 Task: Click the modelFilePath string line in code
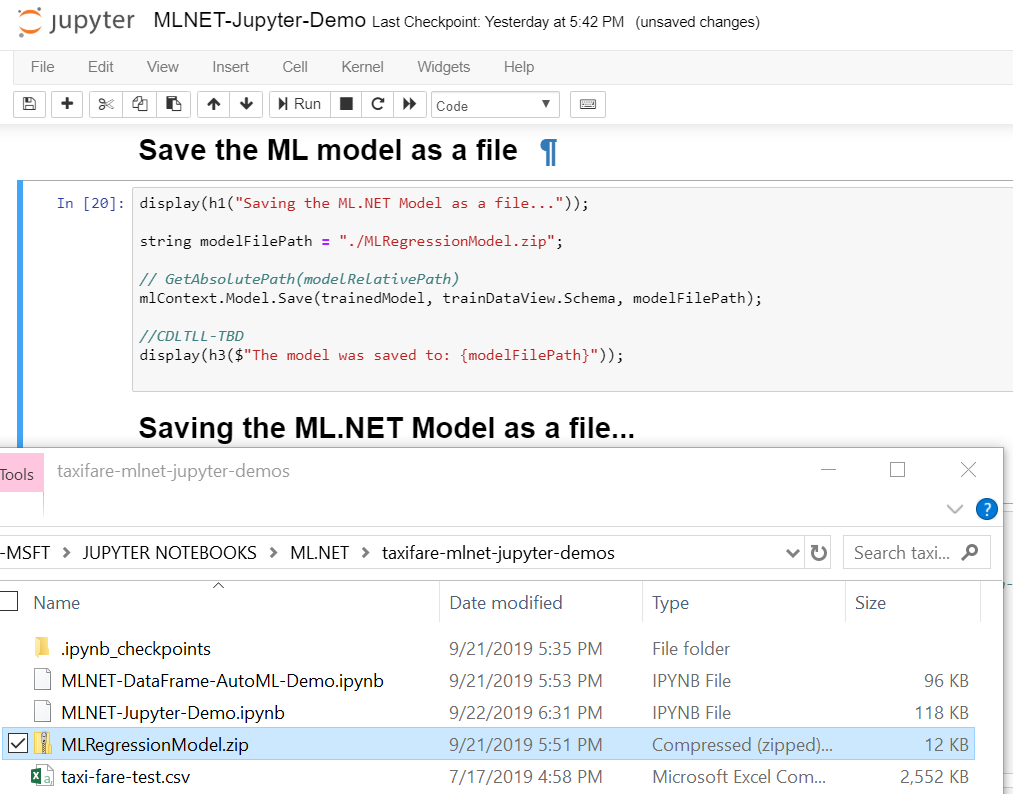point(351,242)
